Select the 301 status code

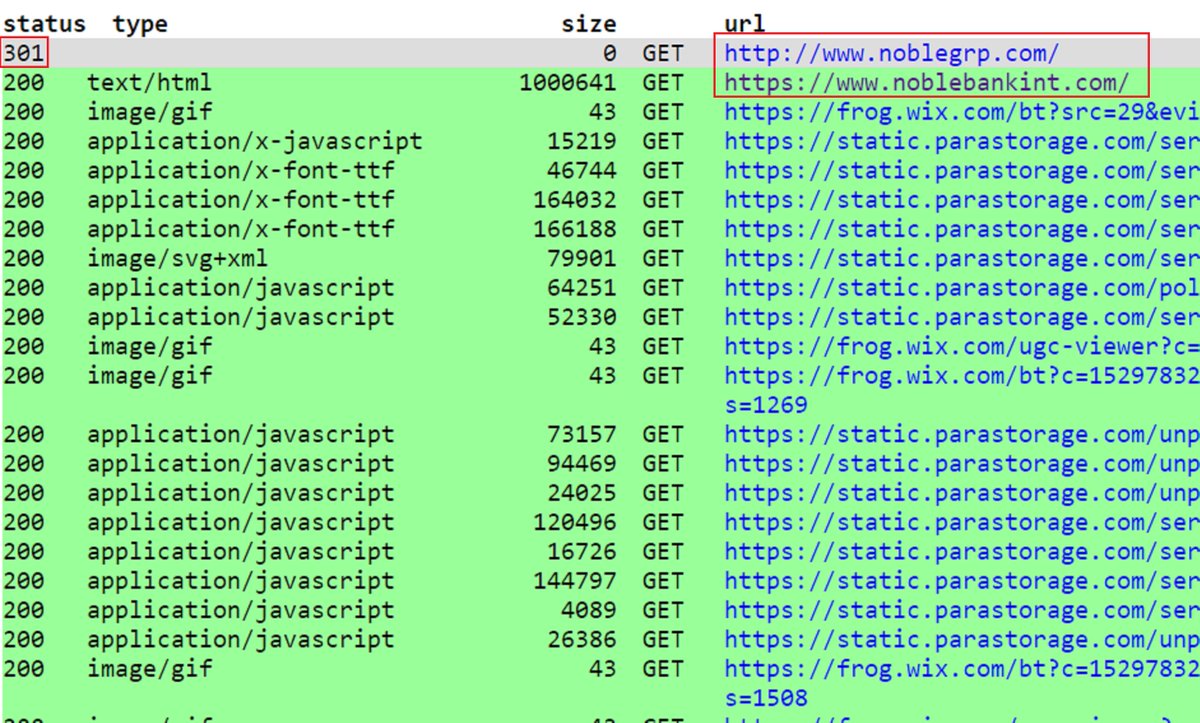(x=24, y=52)
